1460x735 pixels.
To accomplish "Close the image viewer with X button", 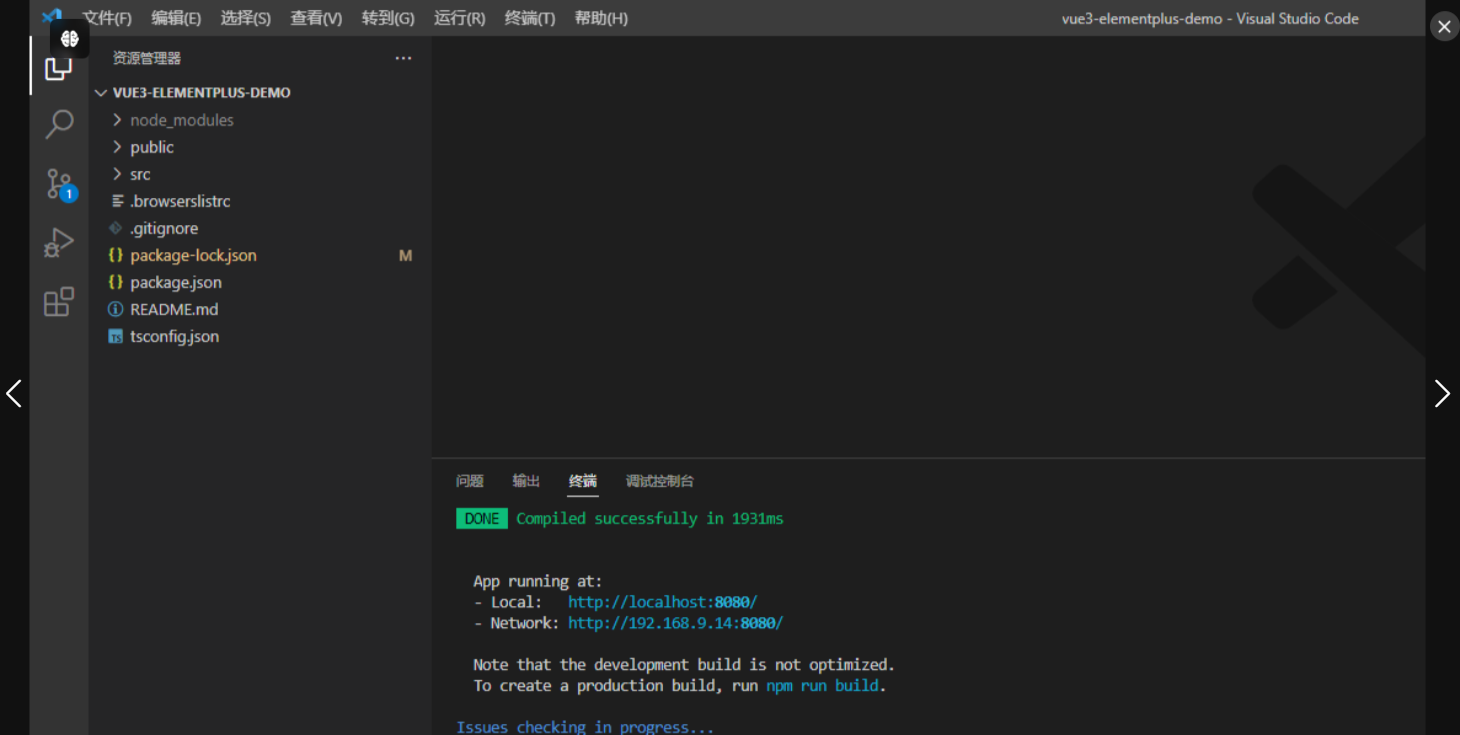I will (x=1444, y=27).
